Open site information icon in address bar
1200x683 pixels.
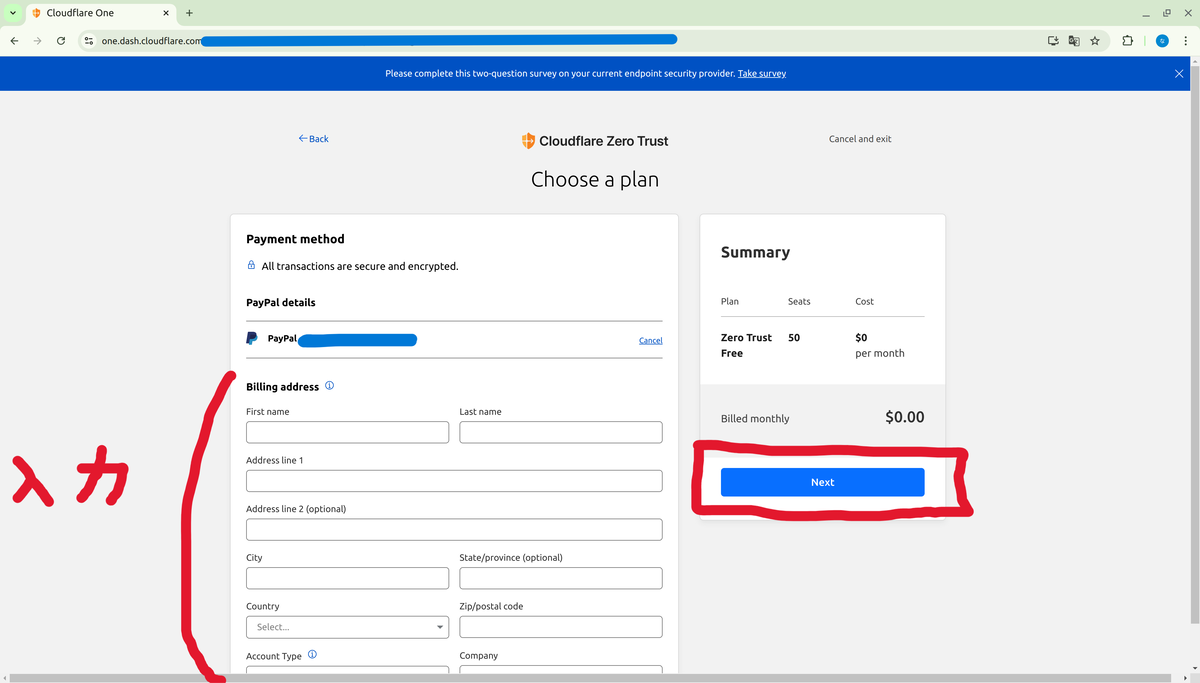89,41
